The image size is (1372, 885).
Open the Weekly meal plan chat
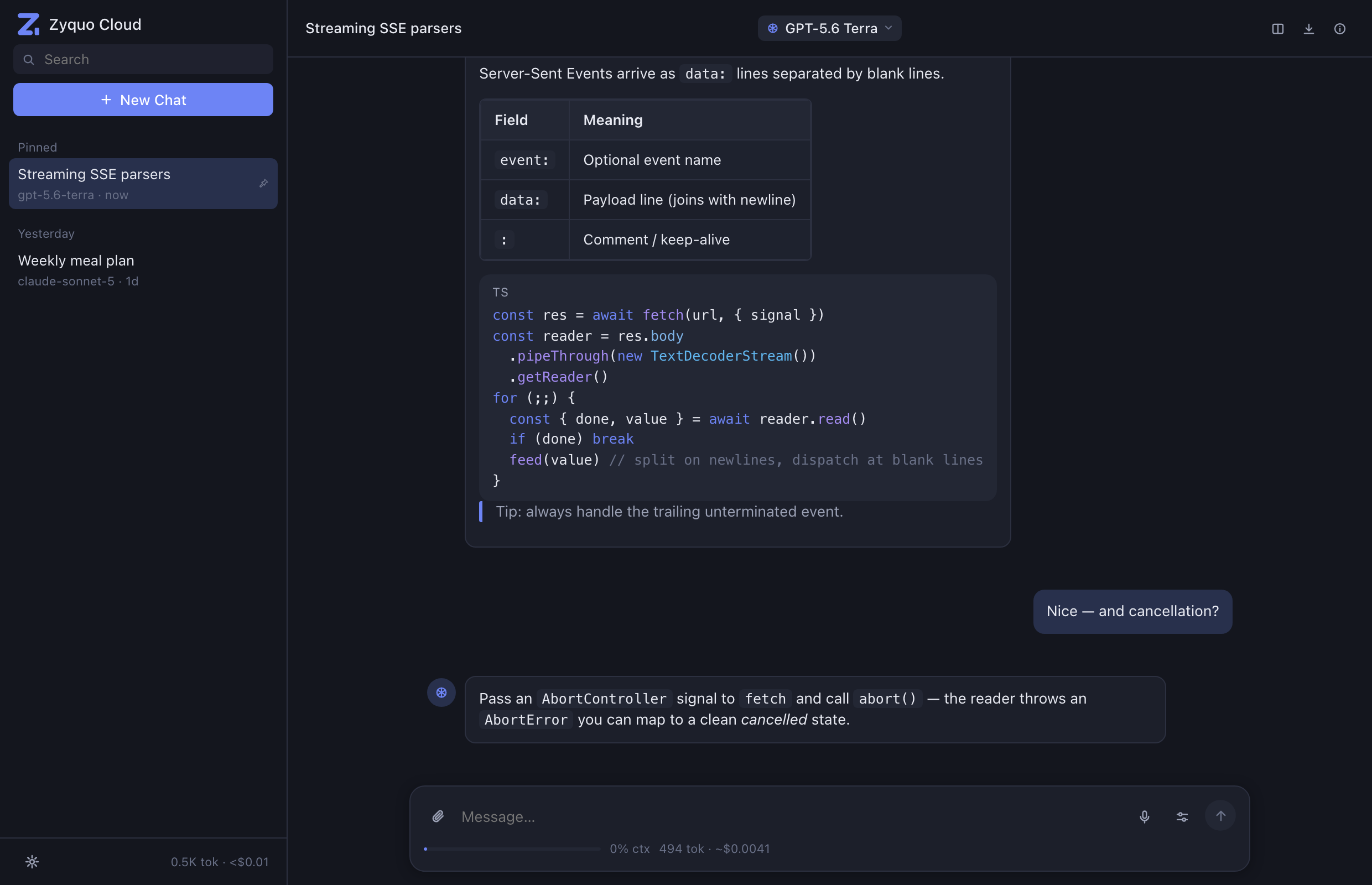coord(143,269)
